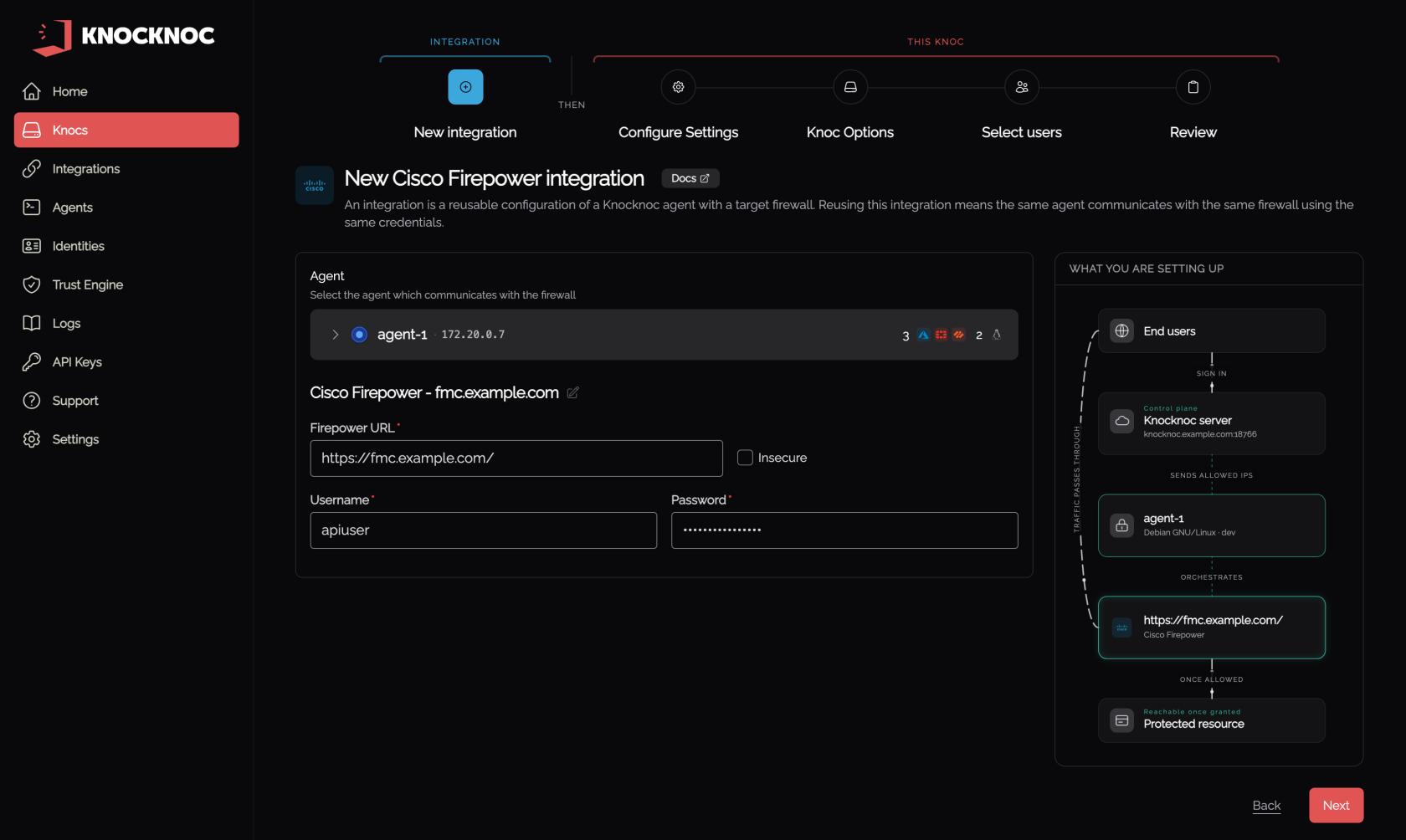Click the Knoc Options step label

850,132
